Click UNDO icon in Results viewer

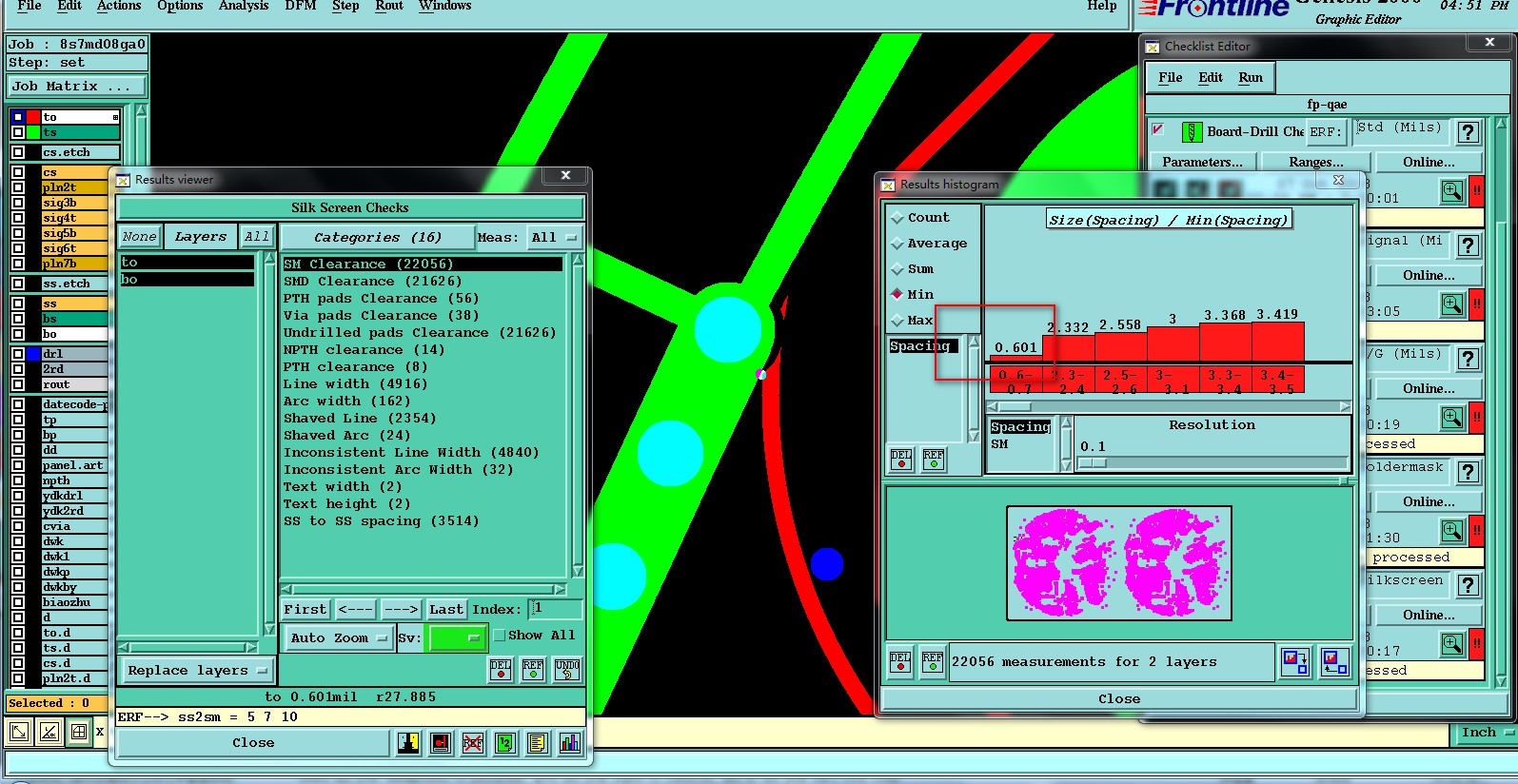[x=567, y=670]
